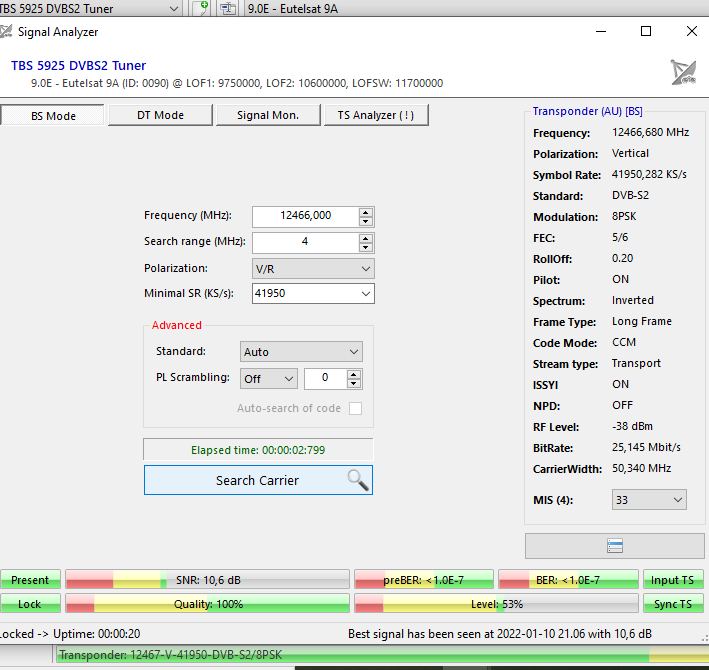Click the toolbar icon left of 9.0E Eutelsat
The width and height of the screenshot is (709, 670).
pyautogui.click(x=228, y=8)
